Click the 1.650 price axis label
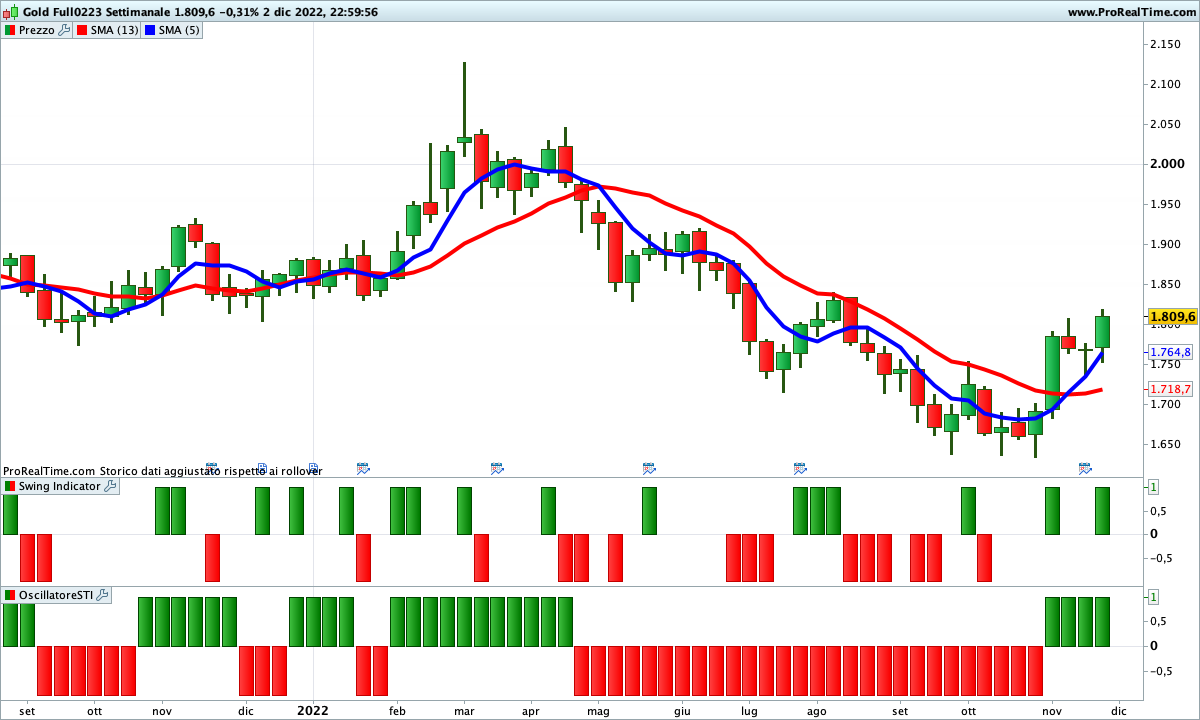Viewport: 1200px width, 720px height. (1166, 444)
